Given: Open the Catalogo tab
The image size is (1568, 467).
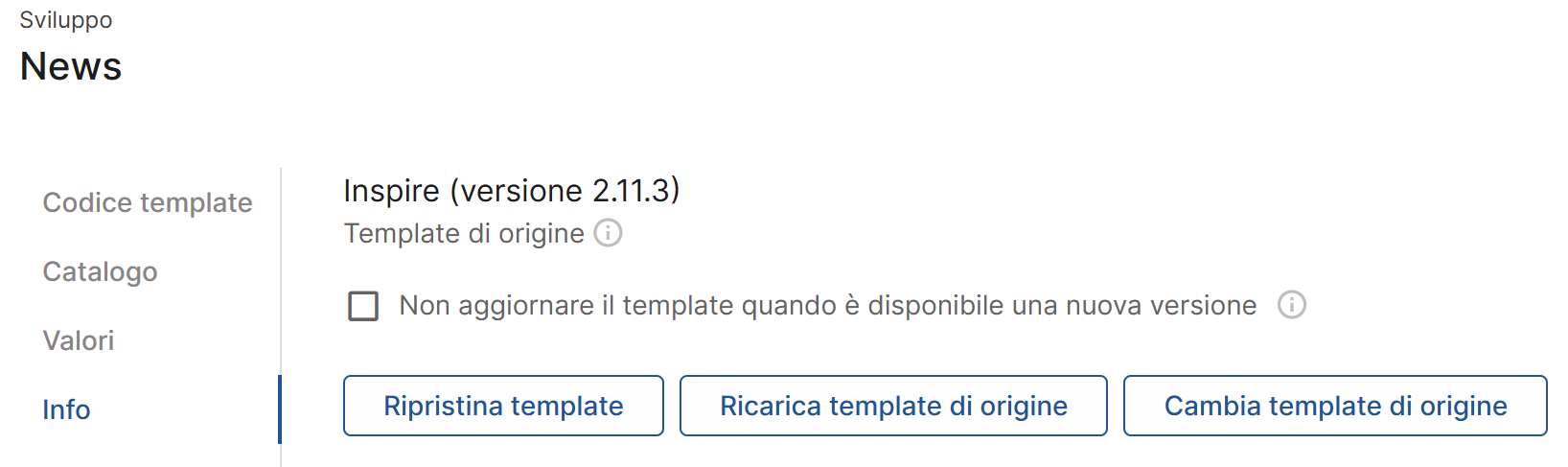Looking at the screenshot, I should coord(100,271).
